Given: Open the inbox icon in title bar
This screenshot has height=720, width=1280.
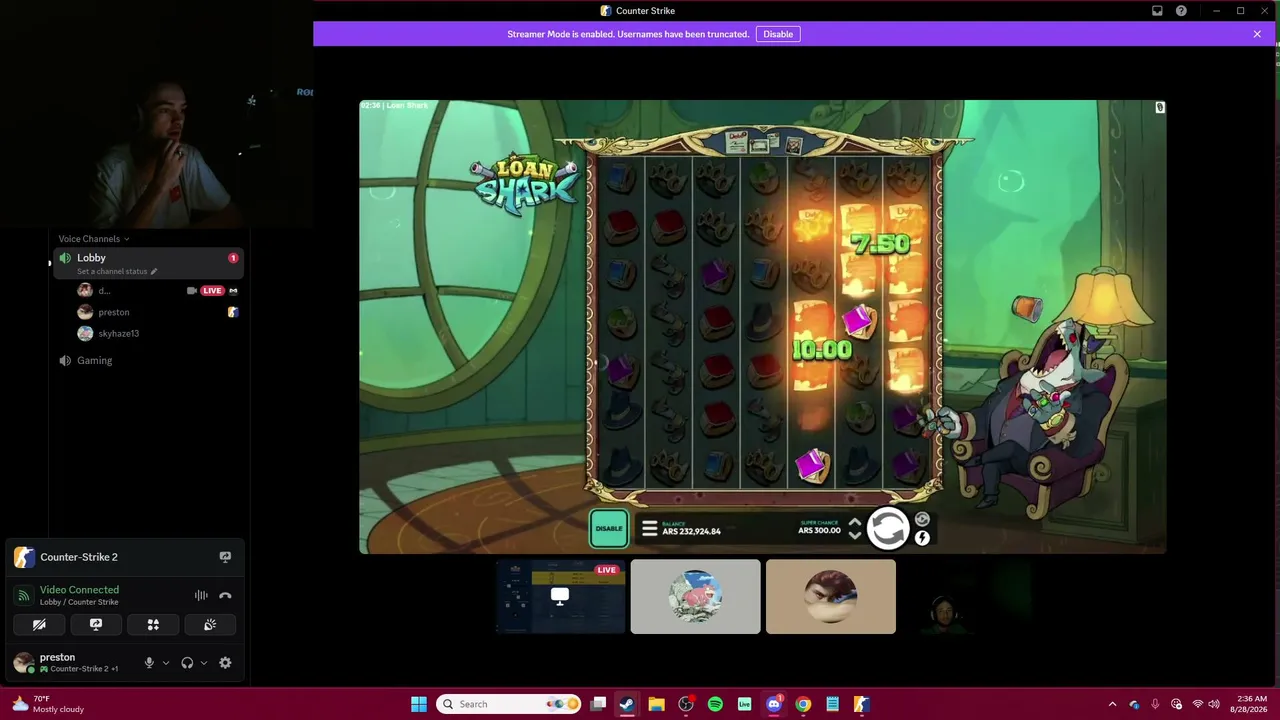Looking at the screenshot, I should pos(1157,11).
